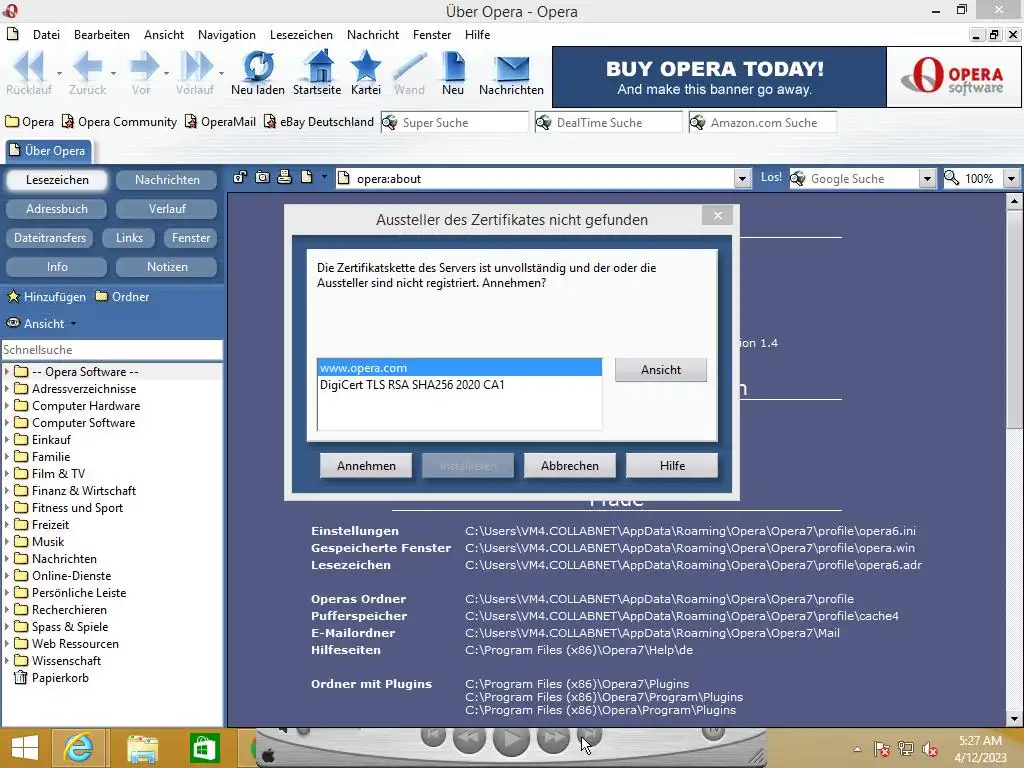Go to Startseite home icon

(x=319, y=67)
